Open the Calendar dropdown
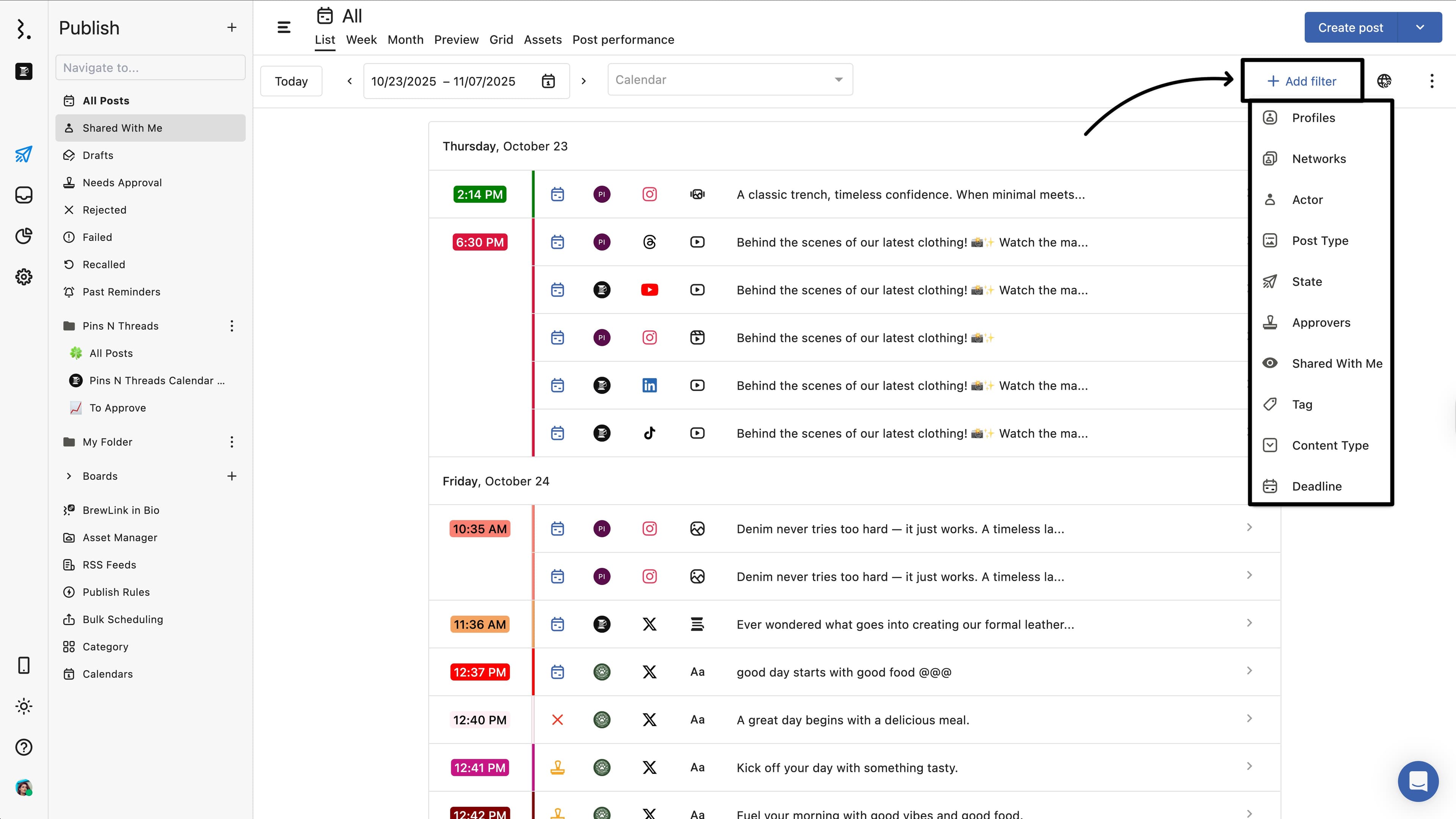1456x819 pixels. 730,80
